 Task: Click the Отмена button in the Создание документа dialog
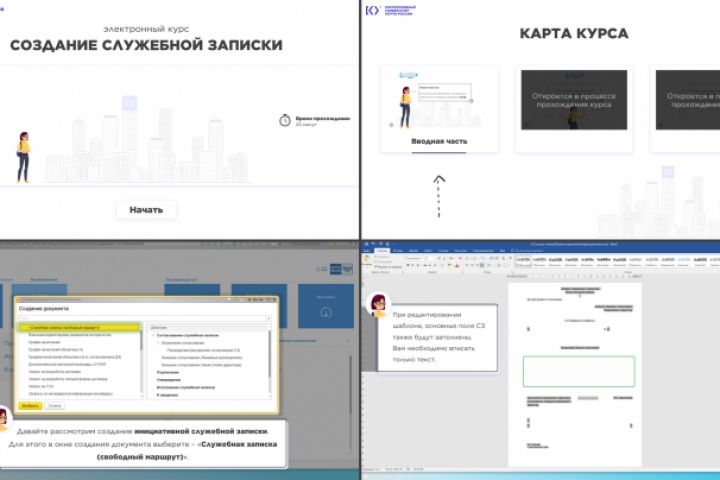coord(55,406)
